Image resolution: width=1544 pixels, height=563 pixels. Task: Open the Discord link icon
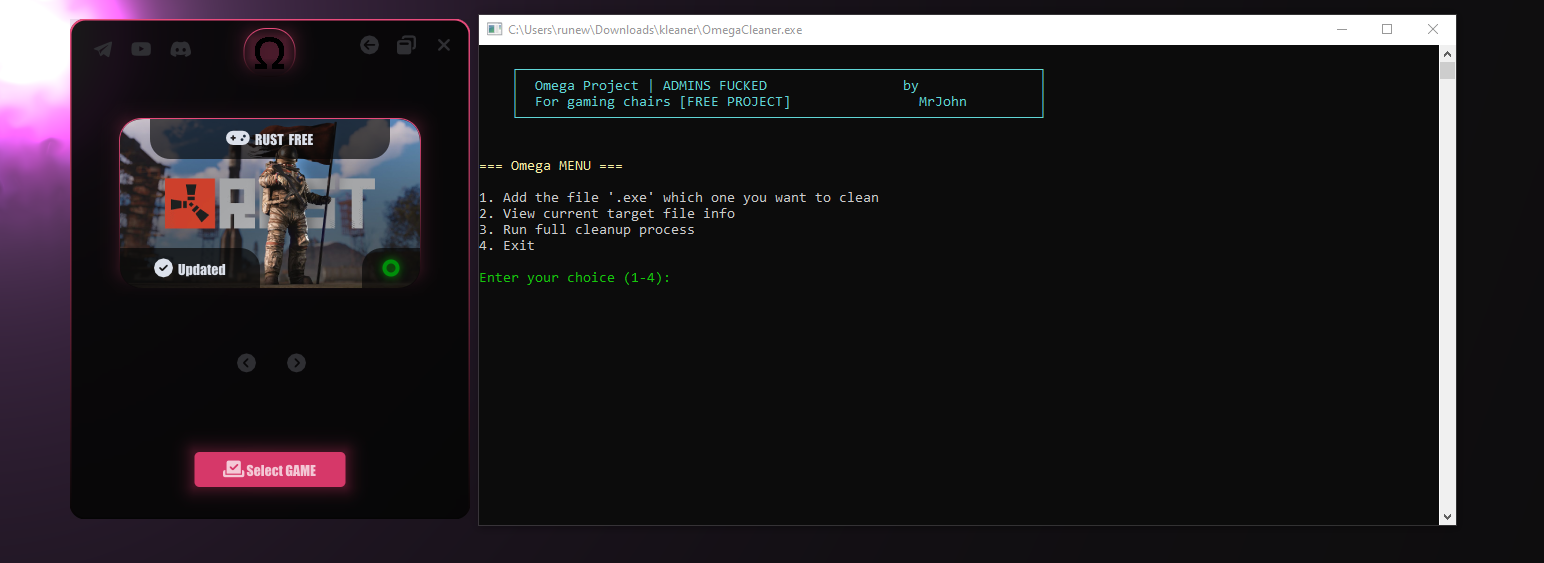(180, 49)
